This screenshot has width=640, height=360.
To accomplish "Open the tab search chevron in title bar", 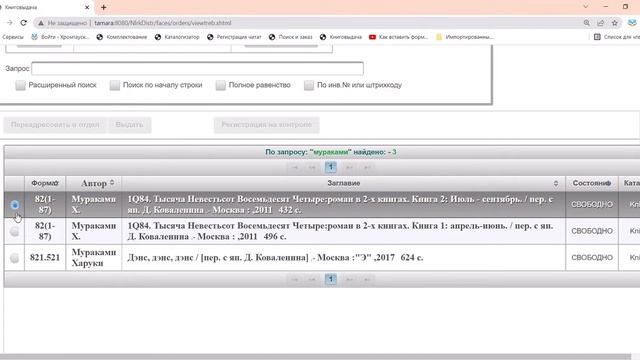I will coord(586,7).
